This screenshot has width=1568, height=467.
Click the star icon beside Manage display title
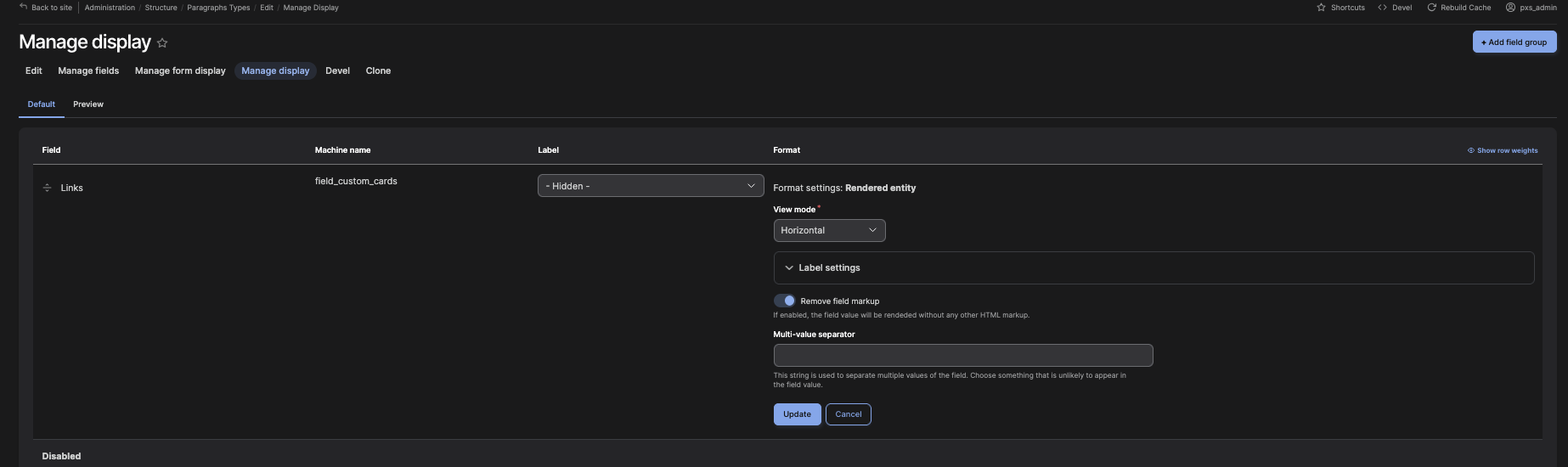(x=162, y=42)
